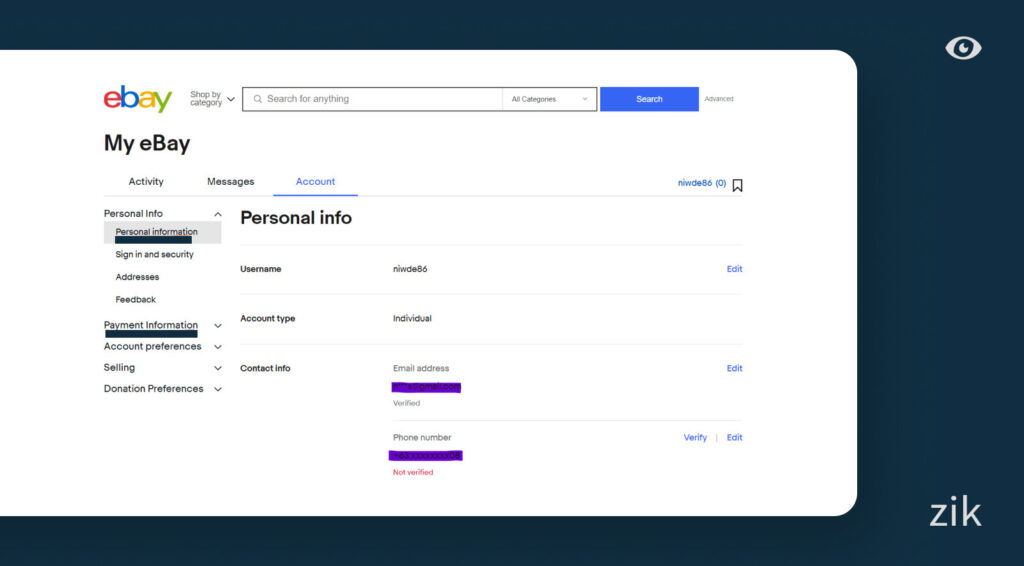
Task: Click the zik logo
Action: pyautogui.click(x=955, y=513)
